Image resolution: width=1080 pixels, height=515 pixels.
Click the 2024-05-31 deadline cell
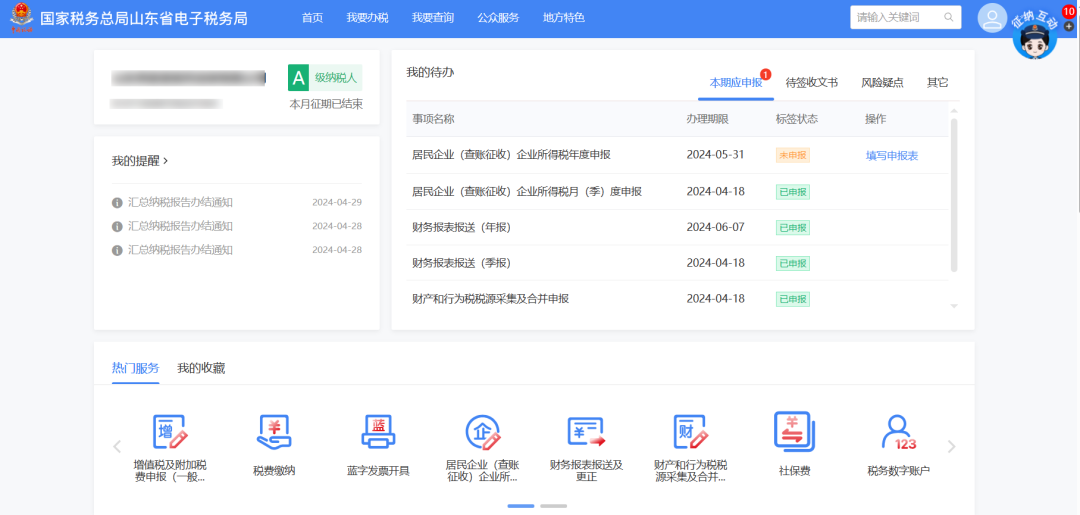click(716, 155)
